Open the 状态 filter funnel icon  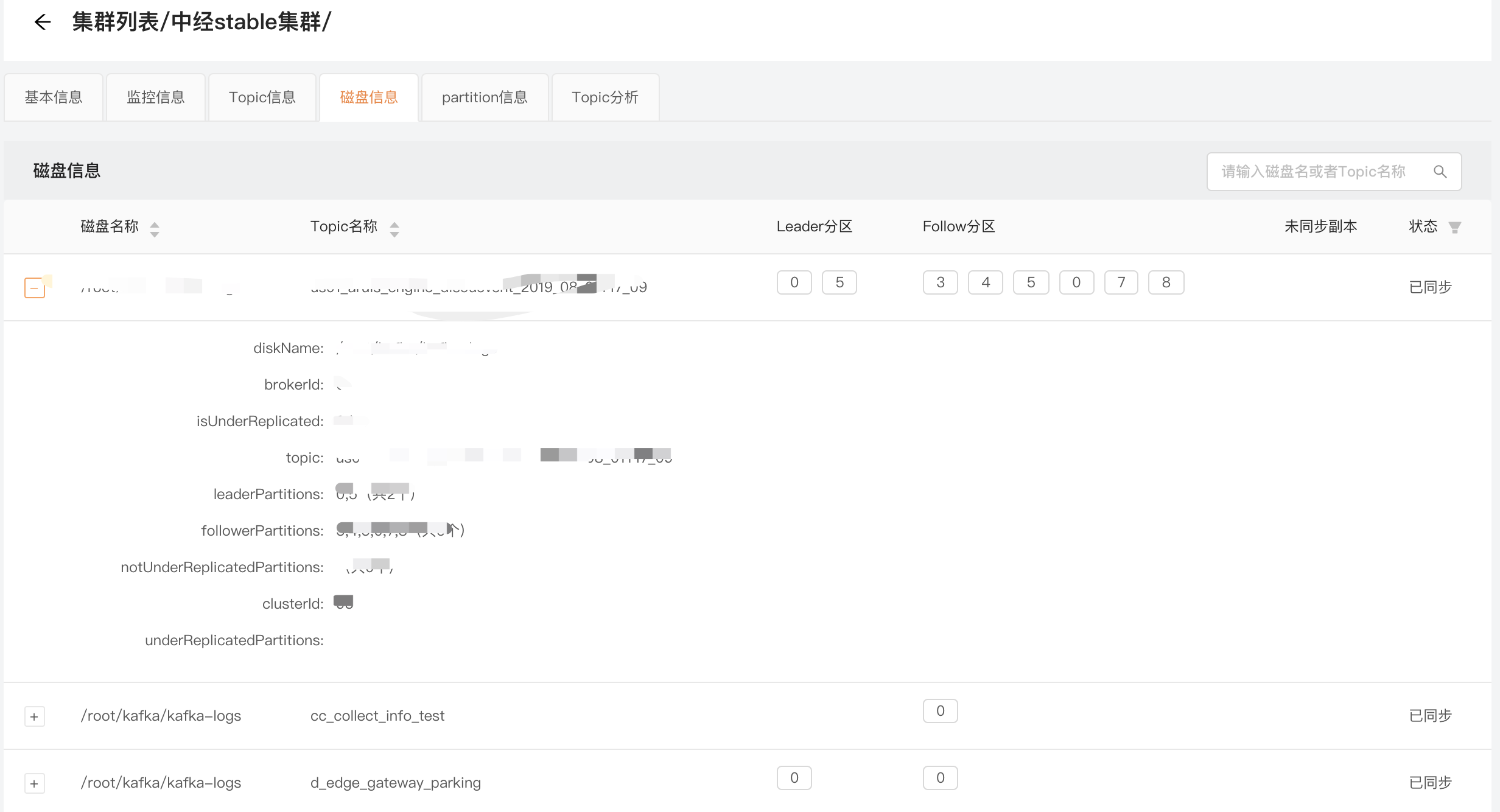[x=1455, y=228]
